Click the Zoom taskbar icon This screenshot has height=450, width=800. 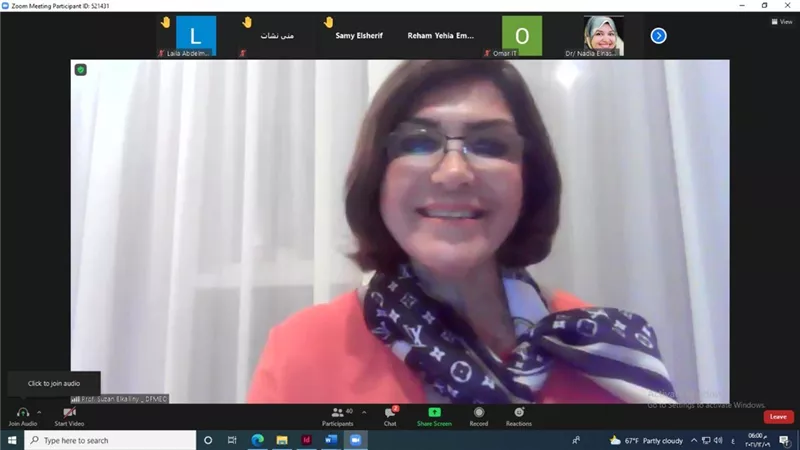pyautogui.click(x=355, y=440)
